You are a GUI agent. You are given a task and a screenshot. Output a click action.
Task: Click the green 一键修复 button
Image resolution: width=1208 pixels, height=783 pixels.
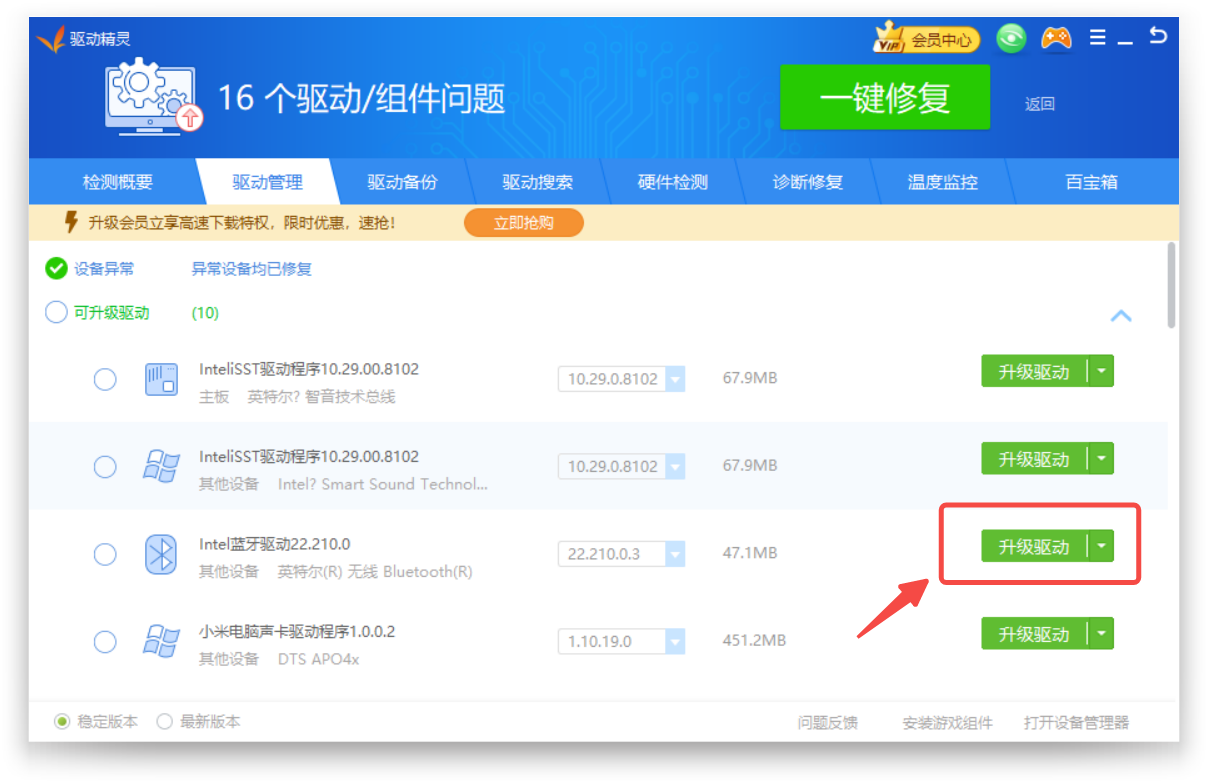click(x=884, y=98)
